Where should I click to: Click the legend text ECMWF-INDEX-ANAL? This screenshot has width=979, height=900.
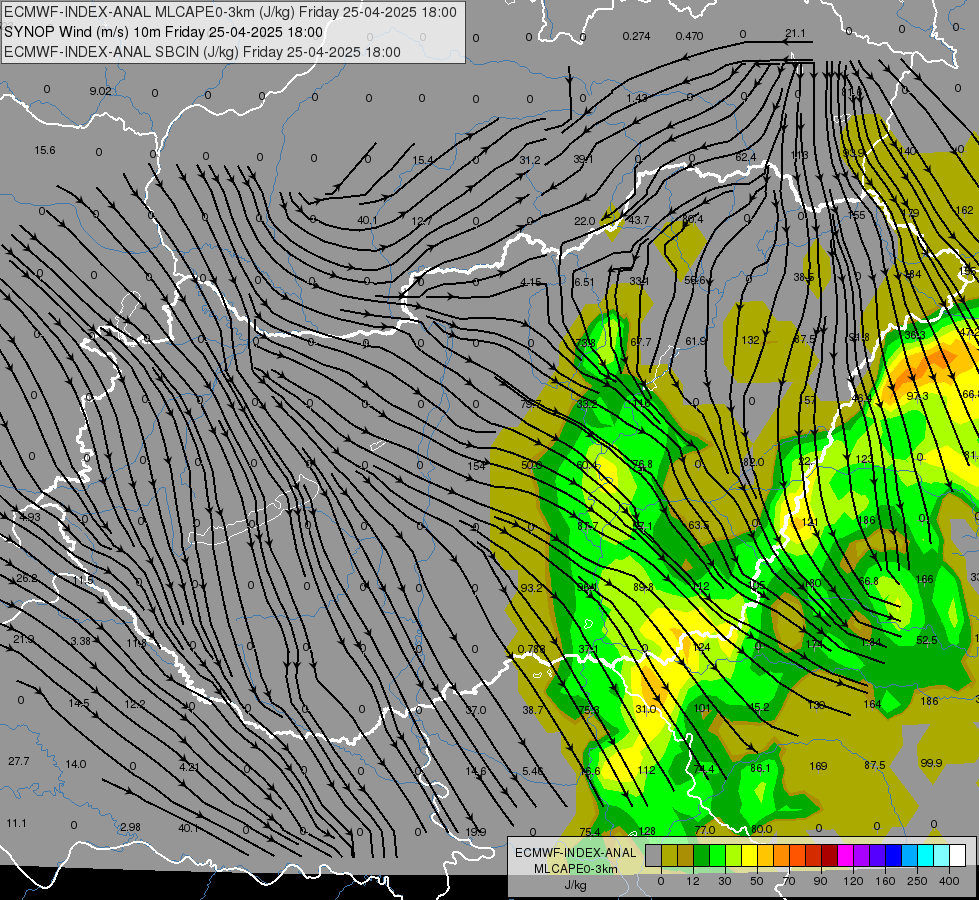pyautogui.click(x=575, y=853)
